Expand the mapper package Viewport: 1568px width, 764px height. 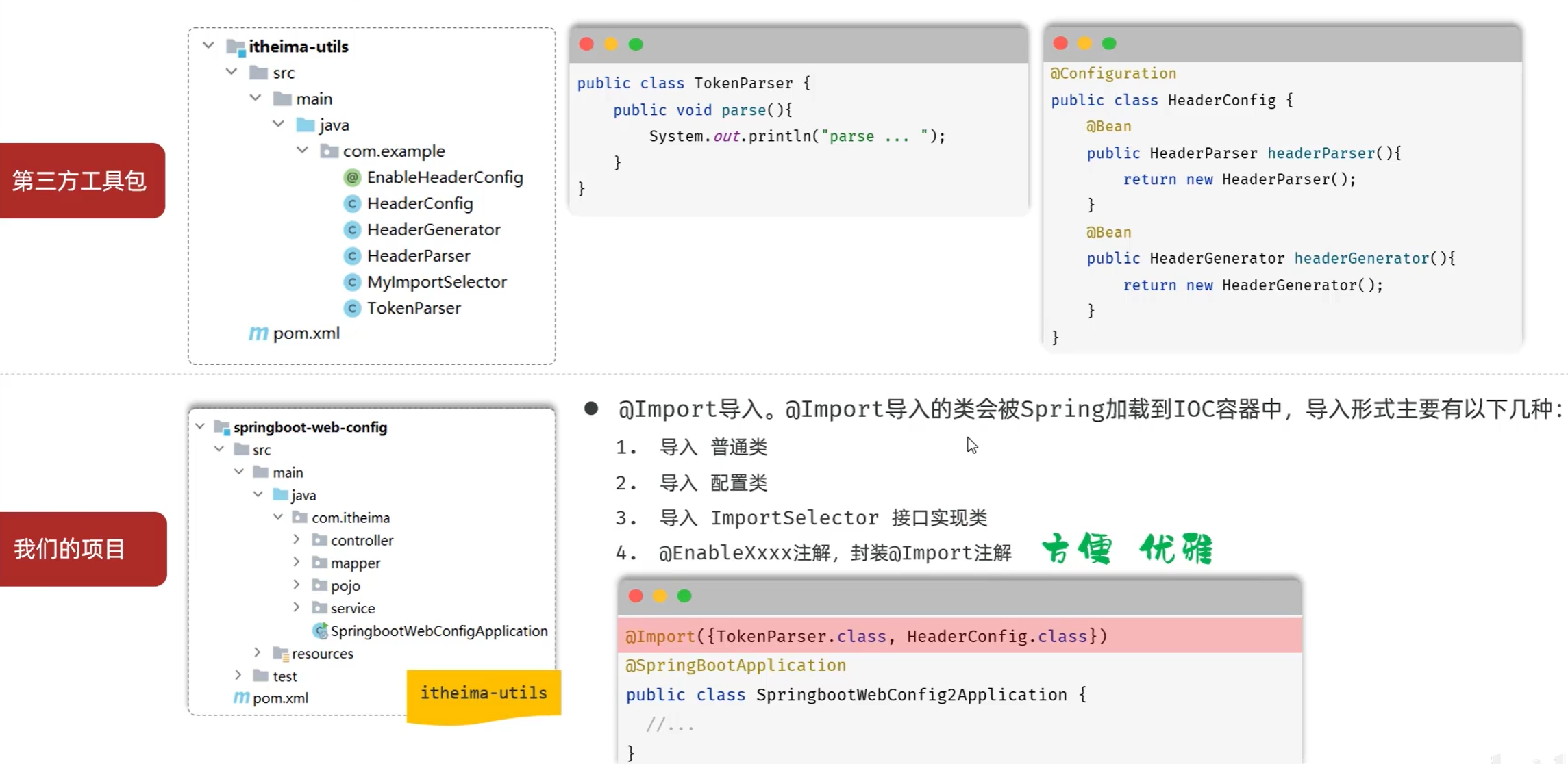(297, 562)
